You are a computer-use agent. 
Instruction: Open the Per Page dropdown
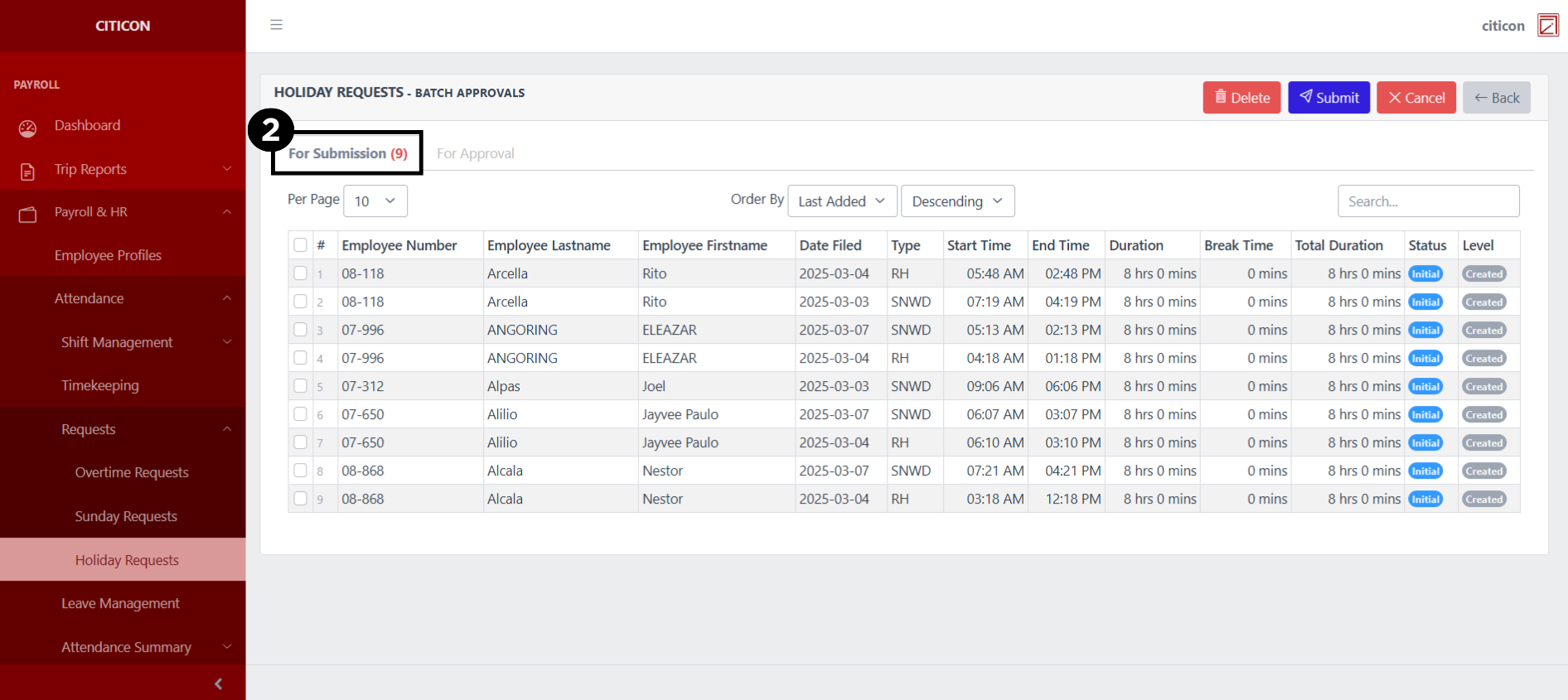tap(375, 201)
